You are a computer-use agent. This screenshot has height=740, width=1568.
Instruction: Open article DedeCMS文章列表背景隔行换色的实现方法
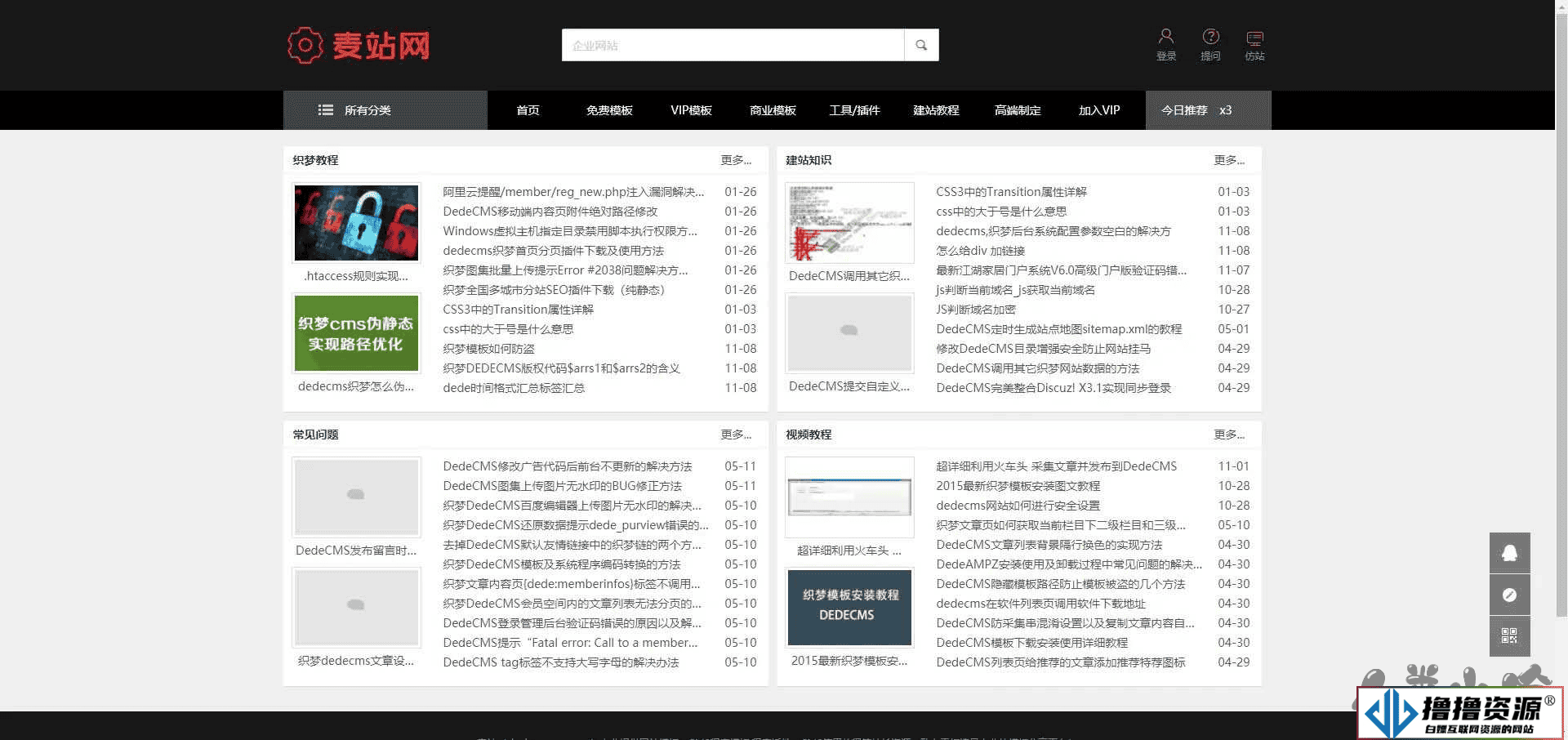pyautogui.click(x=1049, y=545)
